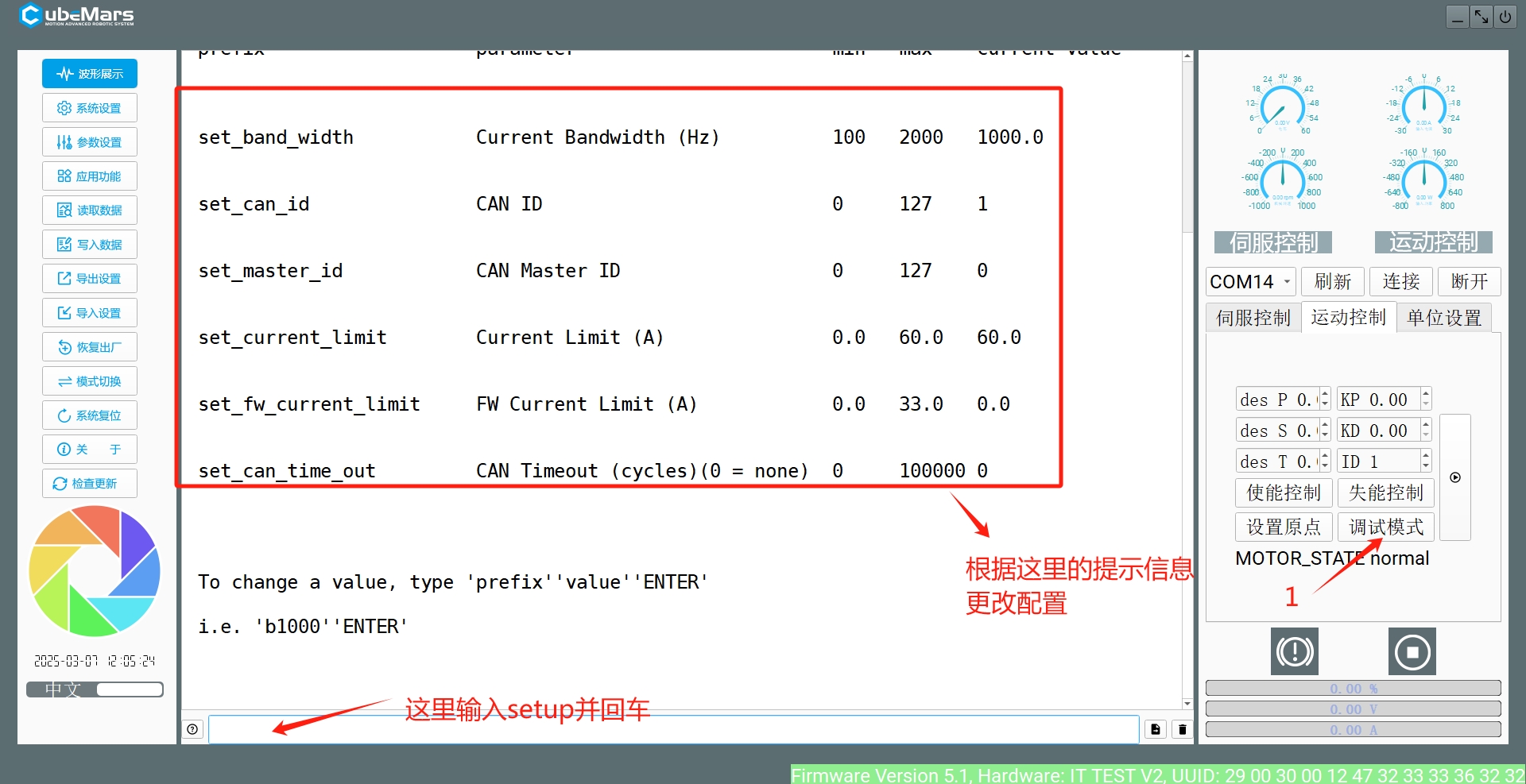Expand the COM14 port dropdown
This screenshot has height=784, width=1526.
(x=1251, y=282)
